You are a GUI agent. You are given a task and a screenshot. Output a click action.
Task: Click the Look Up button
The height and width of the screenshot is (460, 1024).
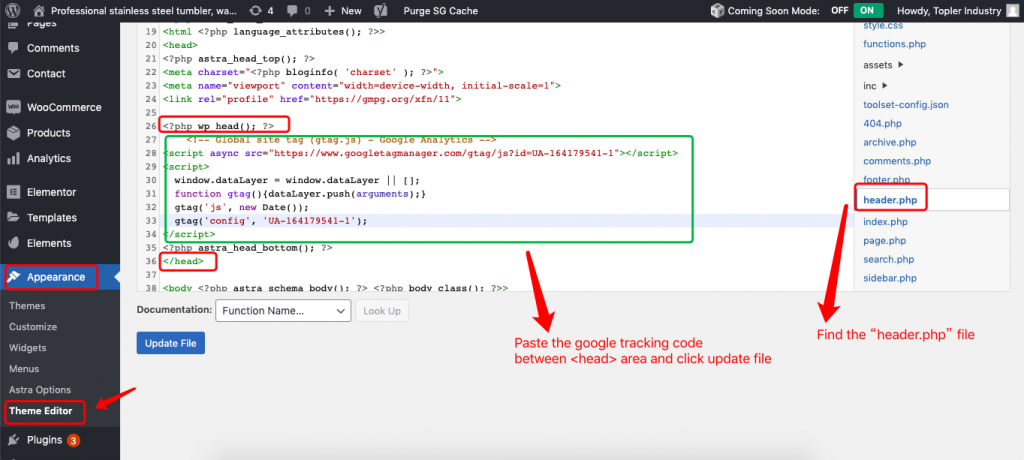pyautogui.click(x=382, y=311)
